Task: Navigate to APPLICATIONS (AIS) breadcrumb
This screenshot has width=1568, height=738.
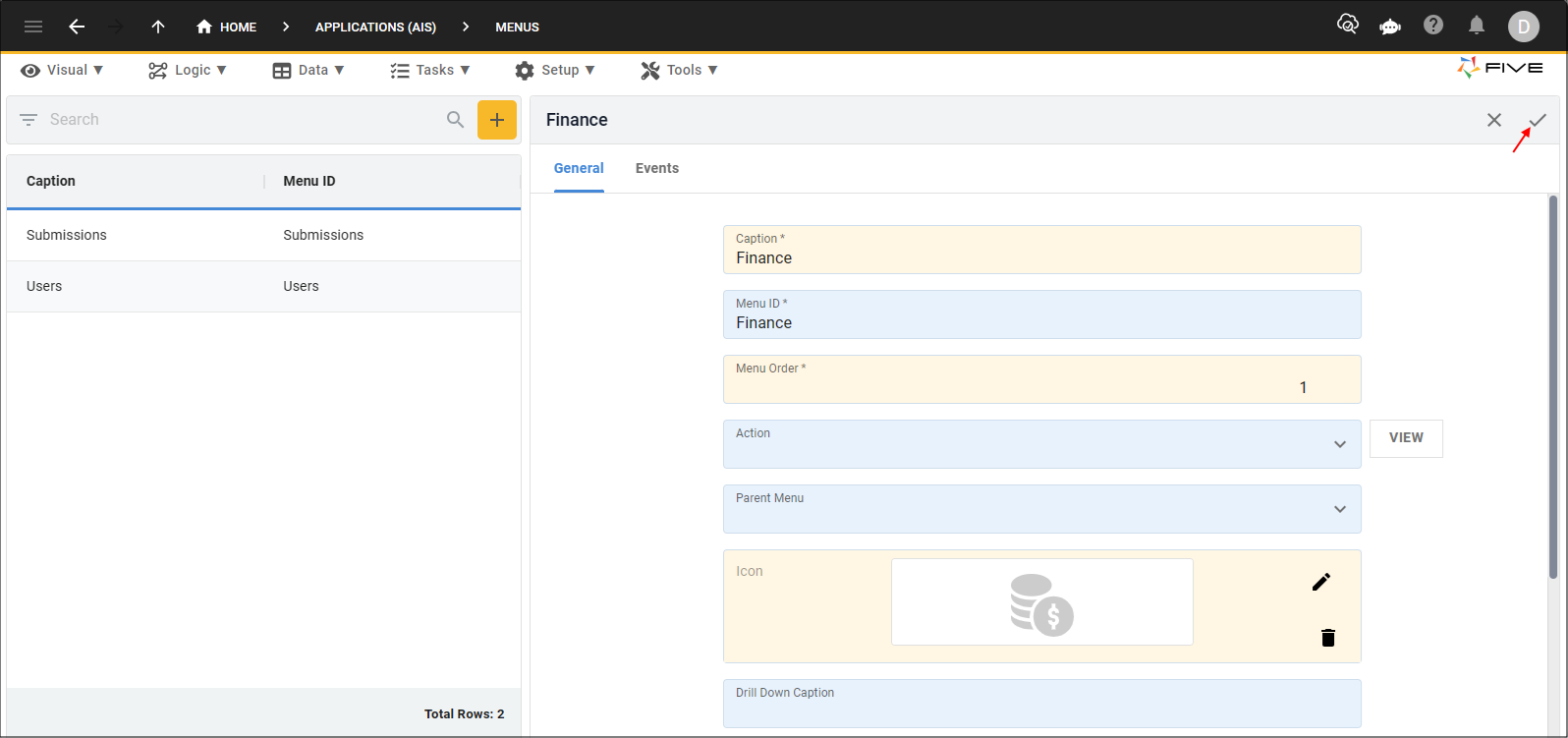Action: tap(375, 27)
